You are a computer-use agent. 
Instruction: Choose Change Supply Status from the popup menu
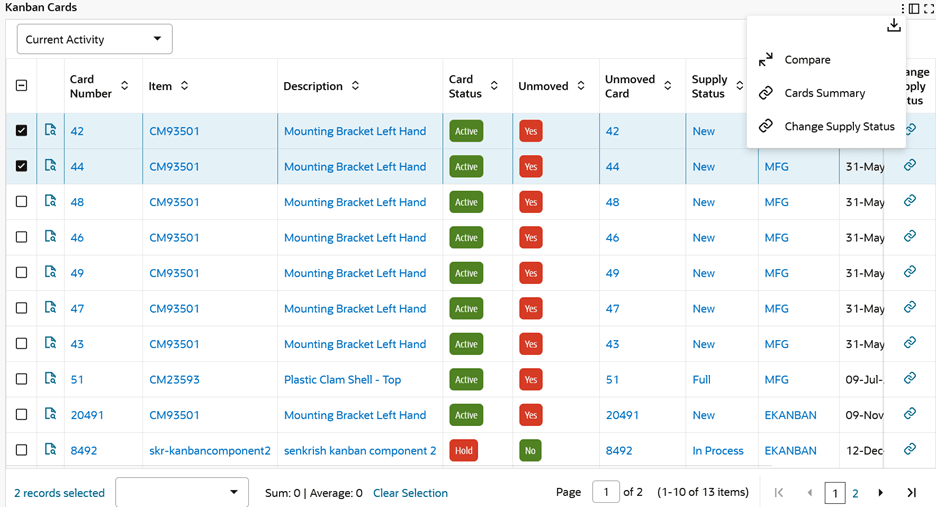tap(839, 127)
